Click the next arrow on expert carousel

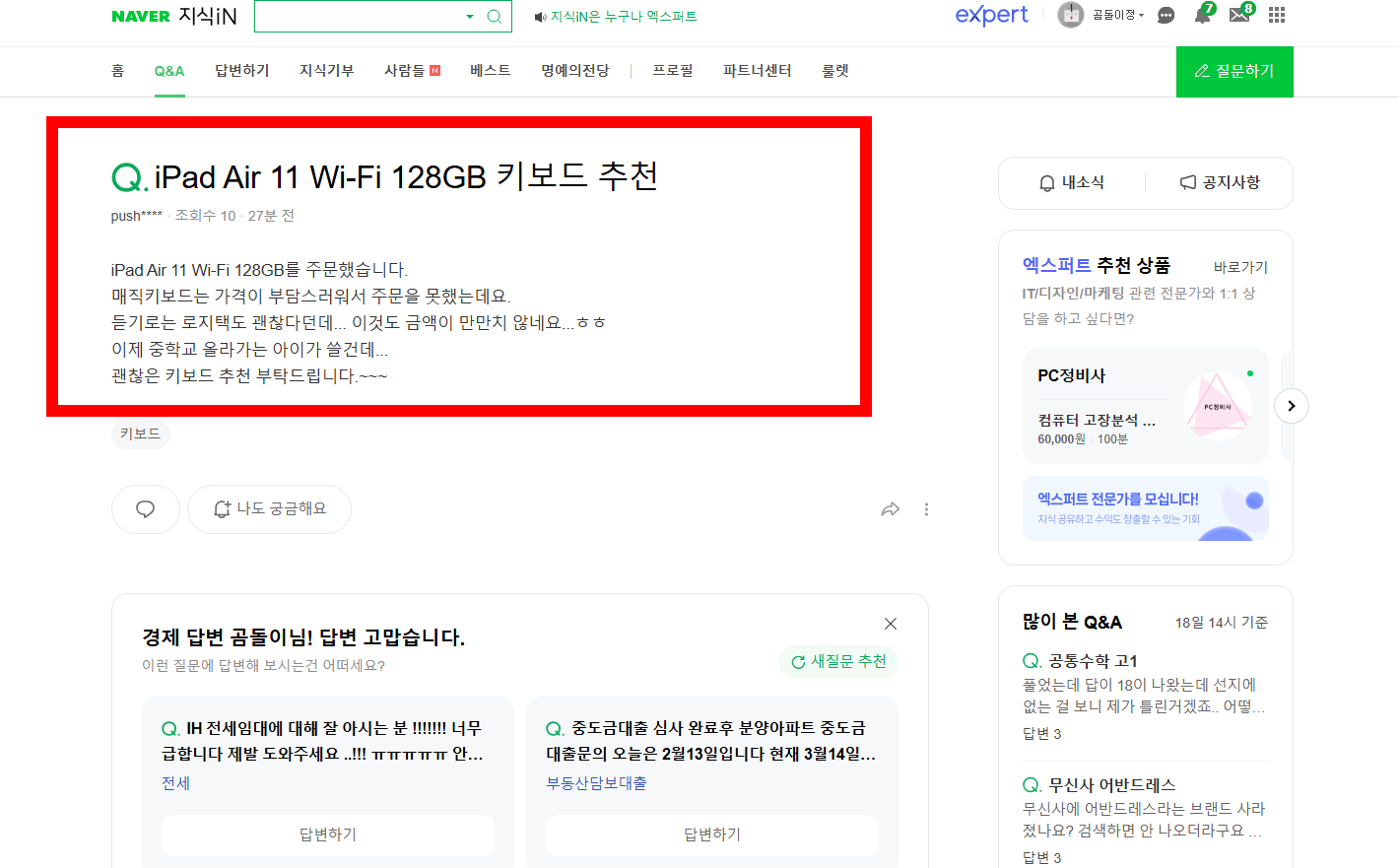coord(1292,406)
